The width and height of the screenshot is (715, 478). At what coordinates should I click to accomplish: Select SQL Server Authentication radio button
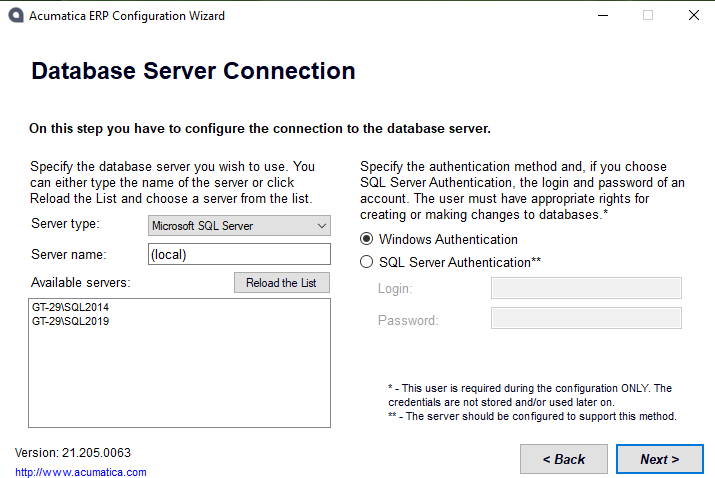[x=367, y=262]
